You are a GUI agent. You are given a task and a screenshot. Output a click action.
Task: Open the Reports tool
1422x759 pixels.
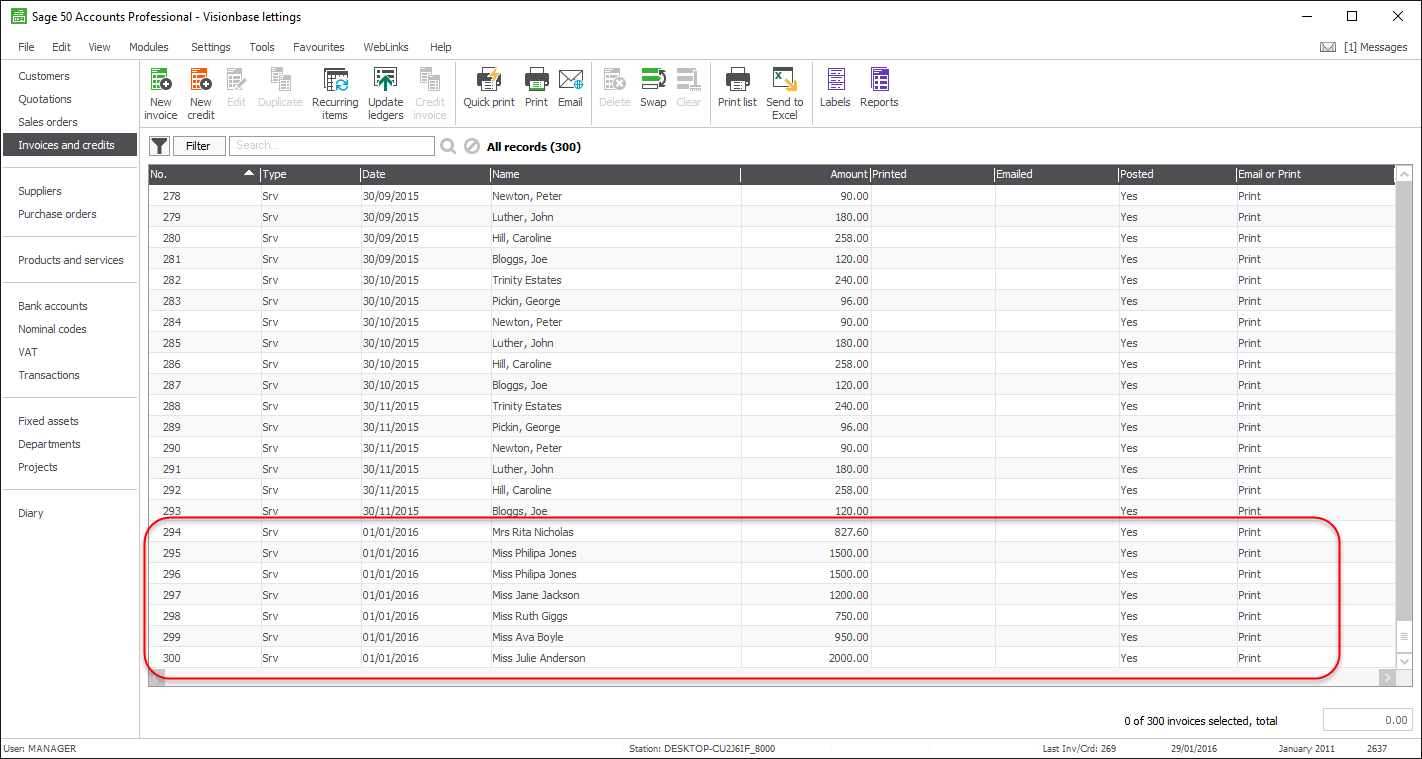[x=879, y=88]
